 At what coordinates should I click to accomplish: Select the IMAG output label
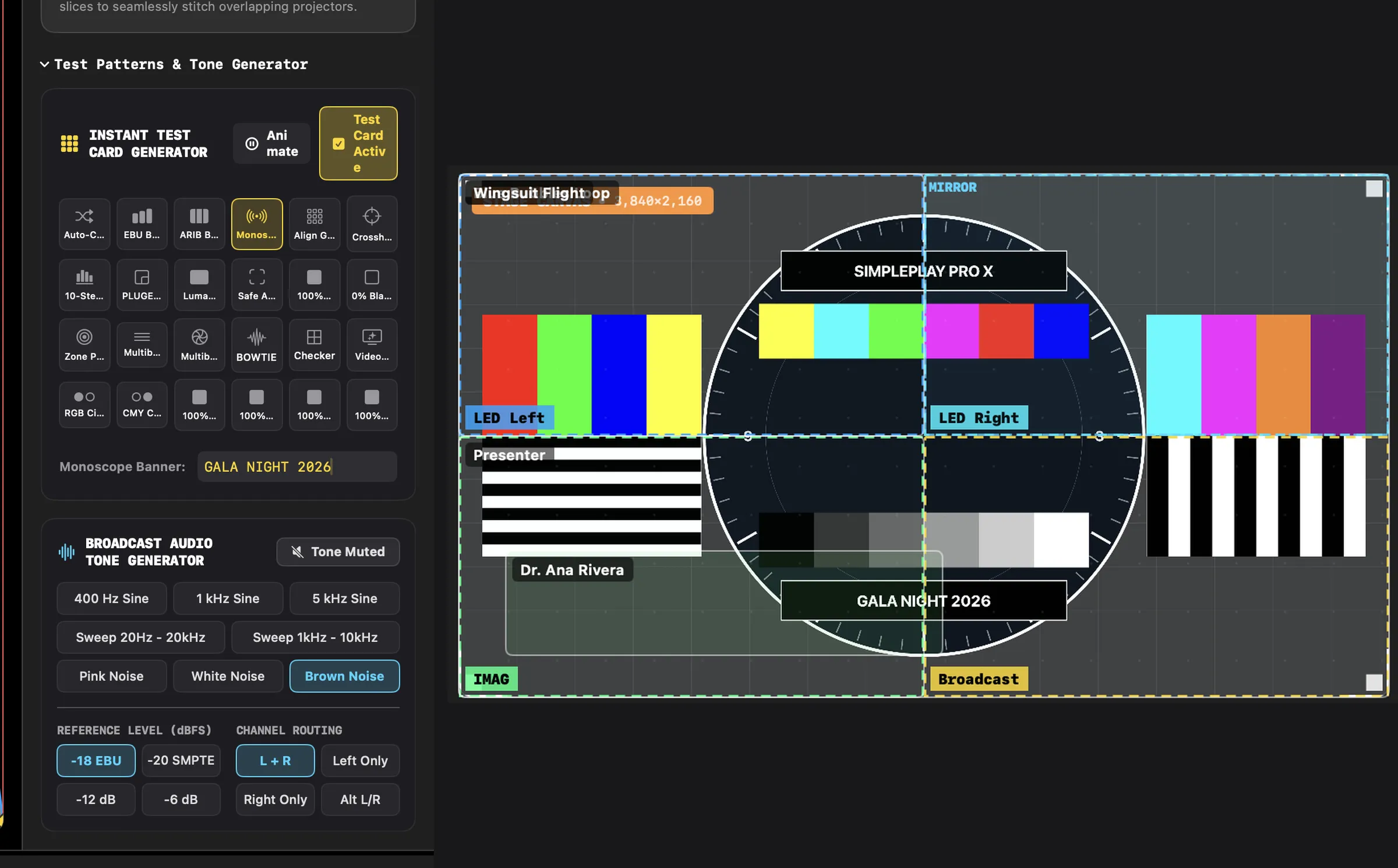(492, 679)
